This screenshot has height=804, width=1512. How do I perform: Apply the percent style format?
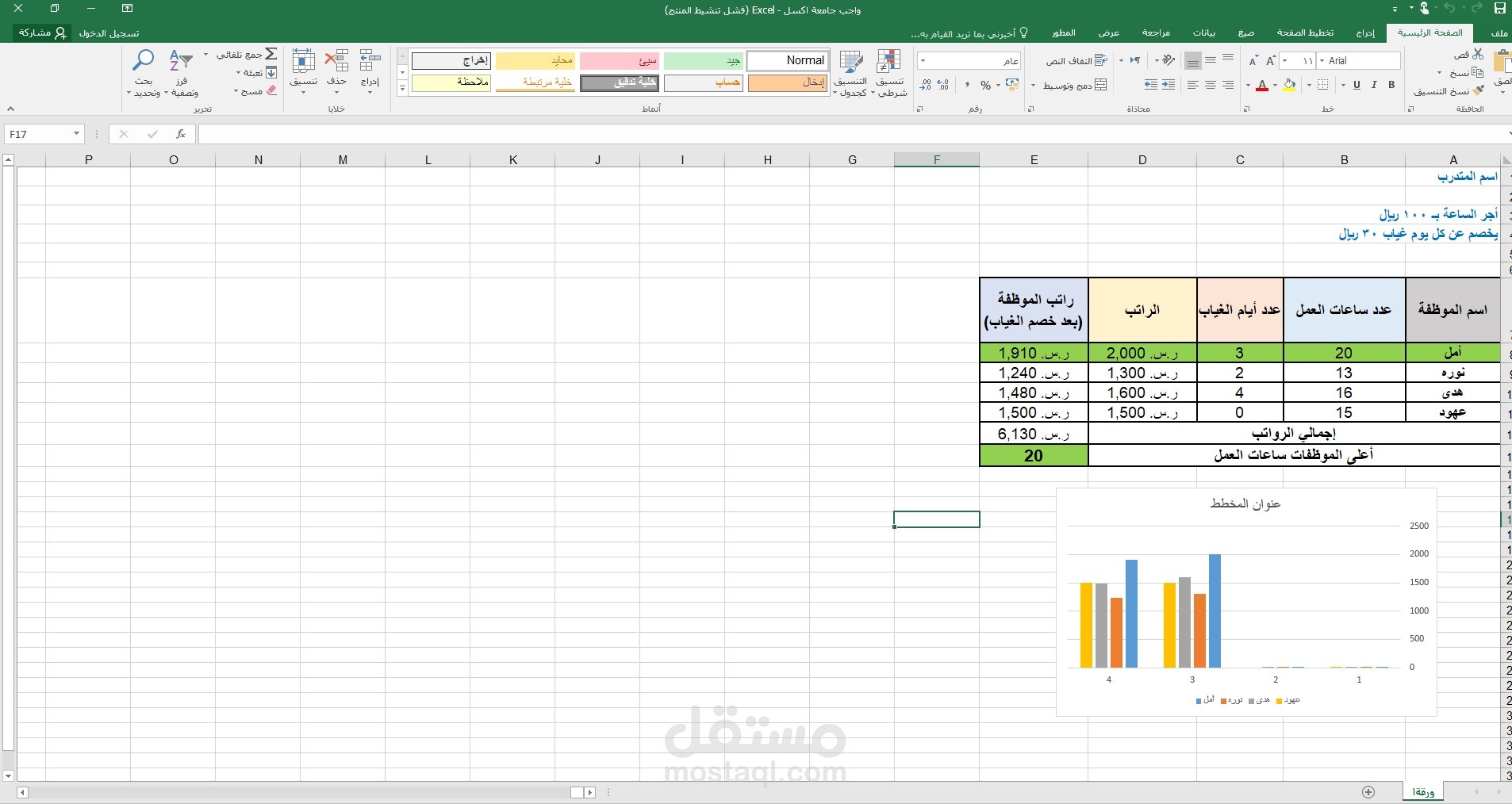986,85
